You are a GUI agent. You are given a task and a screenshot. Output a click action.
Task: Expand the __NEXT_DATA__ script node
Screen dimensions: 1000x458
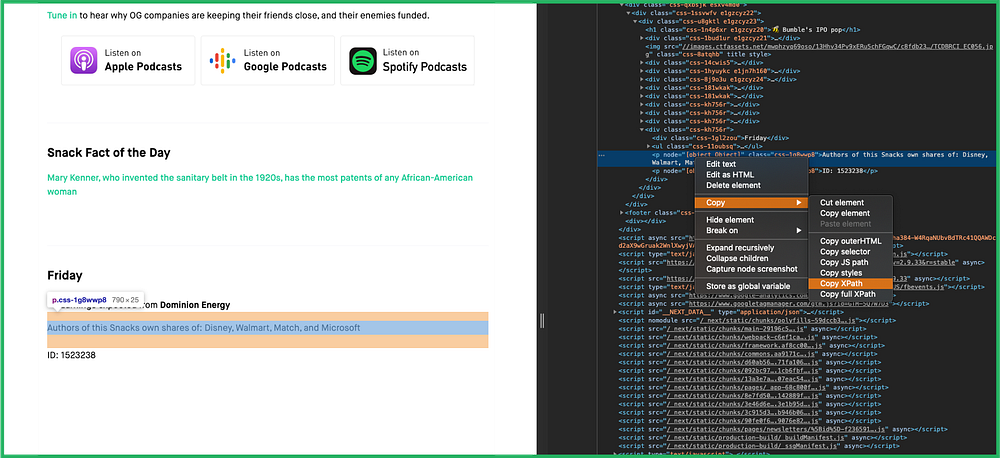pos(615,312)
